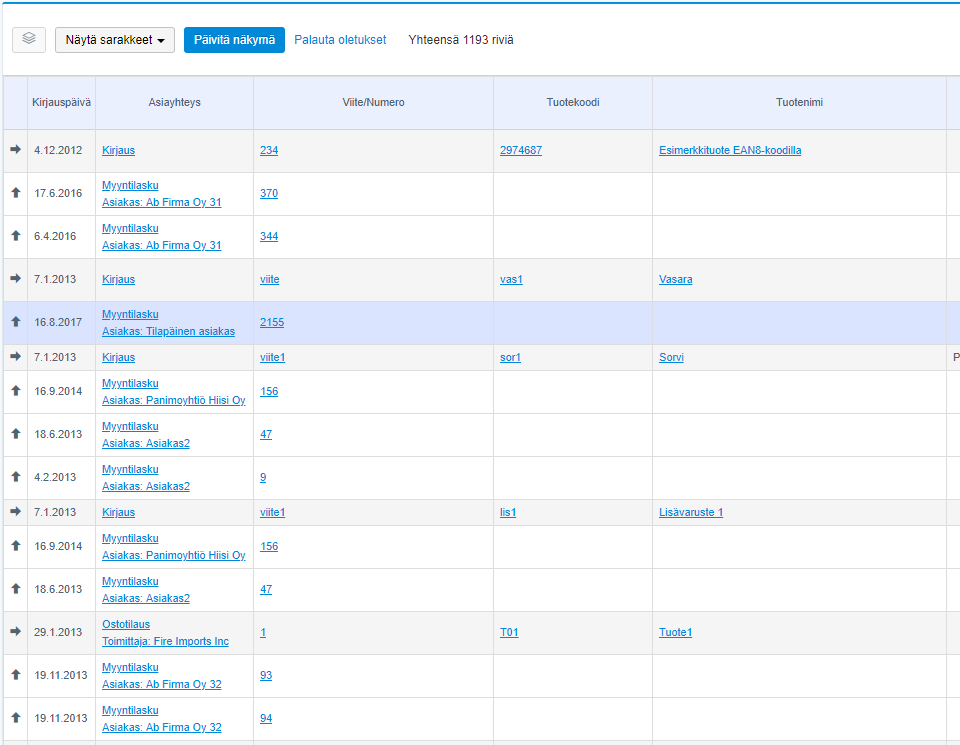Click up arrow icon in the 17.6.2016 row
Screen dimensions: 960x745
[x=16, y=192]
